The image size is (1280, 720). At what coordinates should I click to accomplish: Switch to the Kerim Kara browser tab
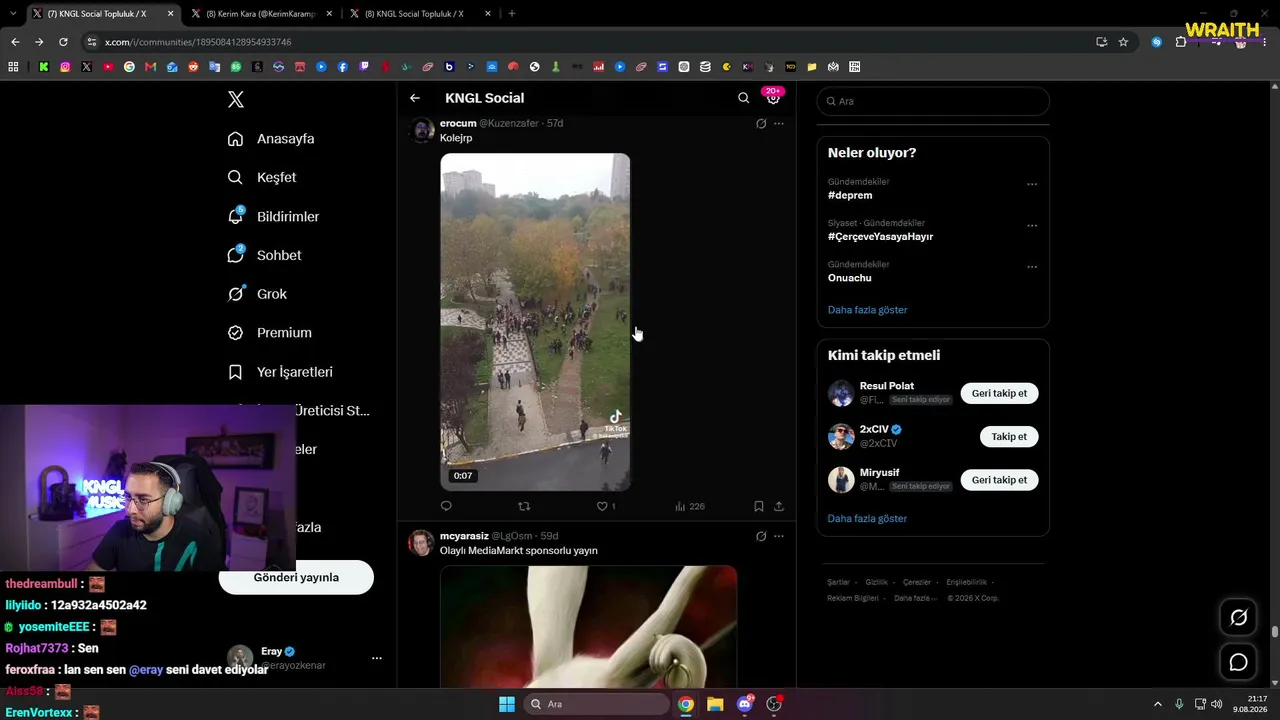(259, 14)
